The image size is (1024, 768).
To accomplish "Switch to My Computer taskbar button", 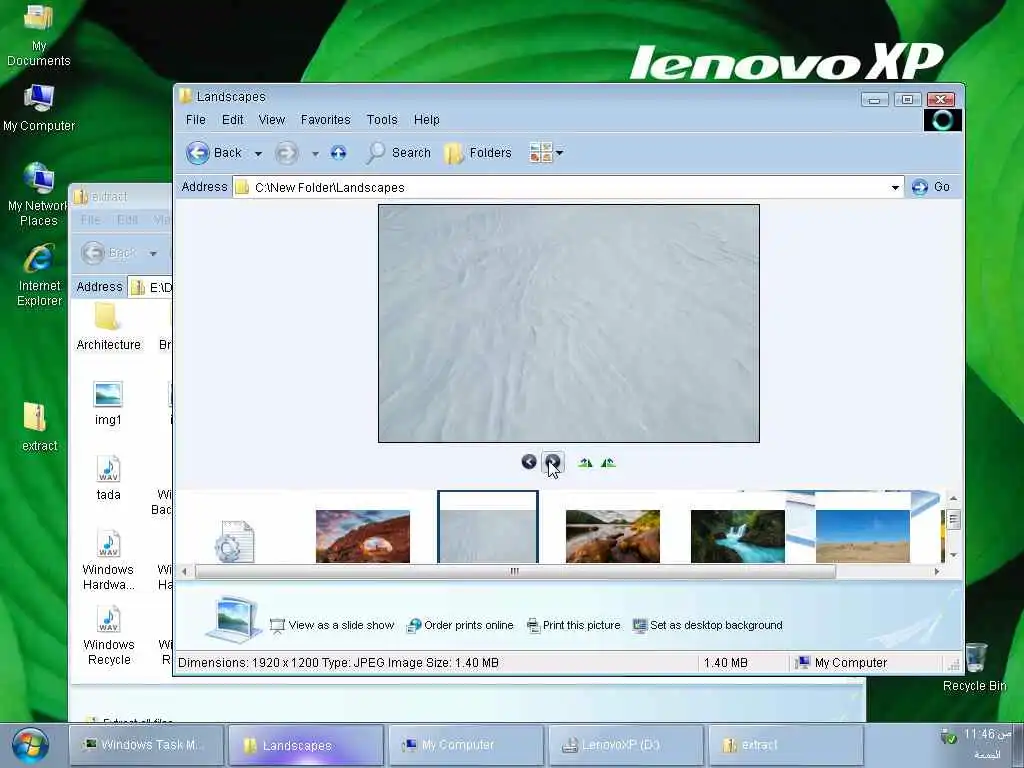I will [x=466, y=744].
